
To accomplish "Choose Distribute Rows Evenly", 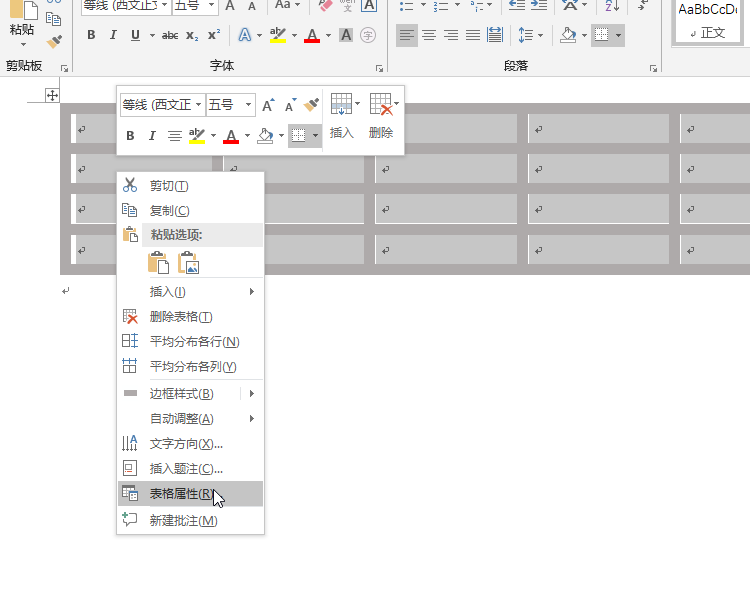I will pyautogui.click(x=190, y=342).
